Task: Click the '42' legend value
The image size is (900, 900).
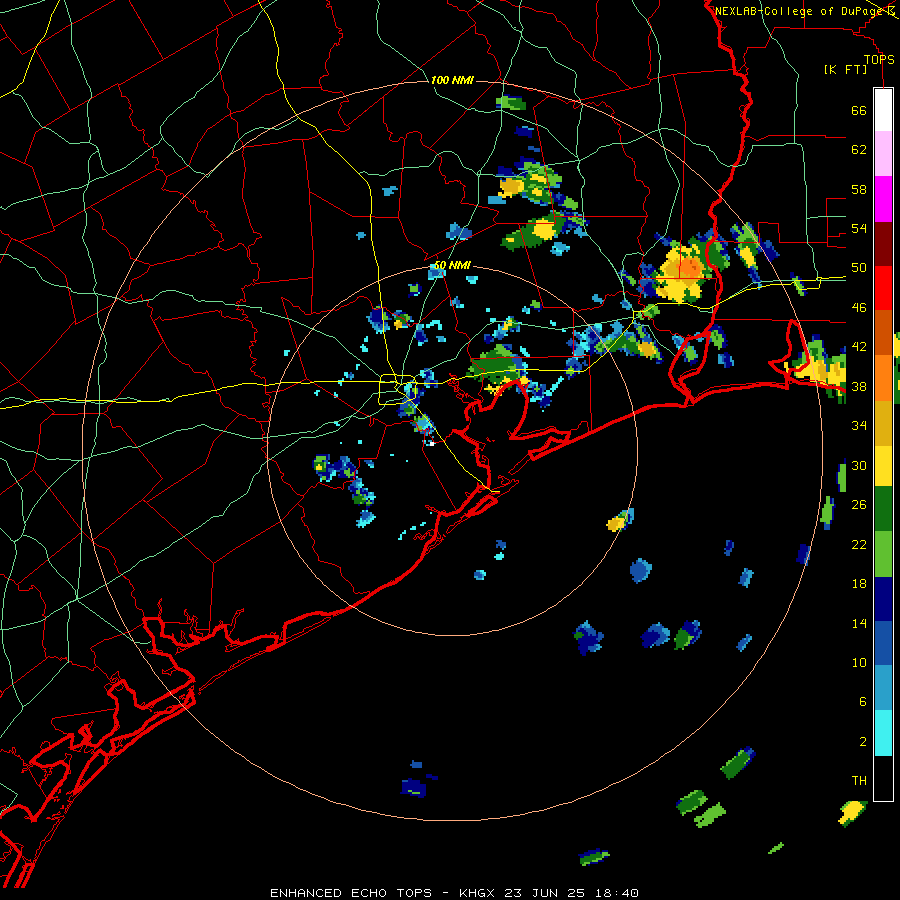Action: coord(859,347)
